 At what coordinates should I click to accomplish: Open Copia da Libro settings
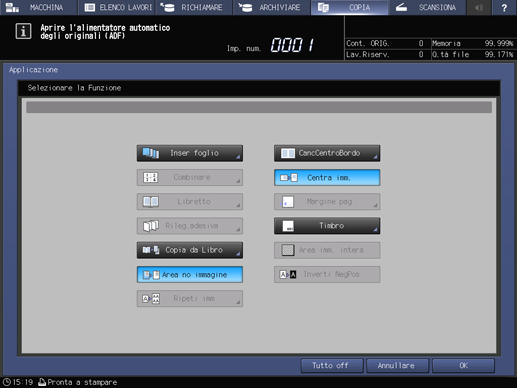point(190,250)
